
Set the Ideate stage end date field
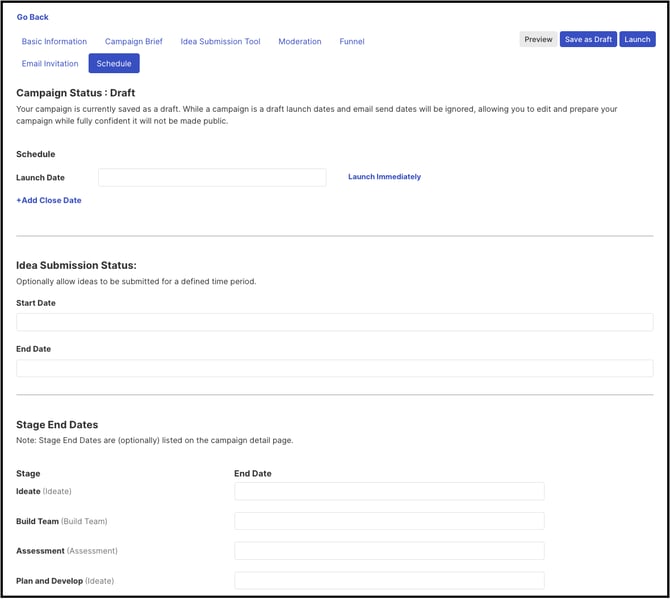[x=389, y=491]
